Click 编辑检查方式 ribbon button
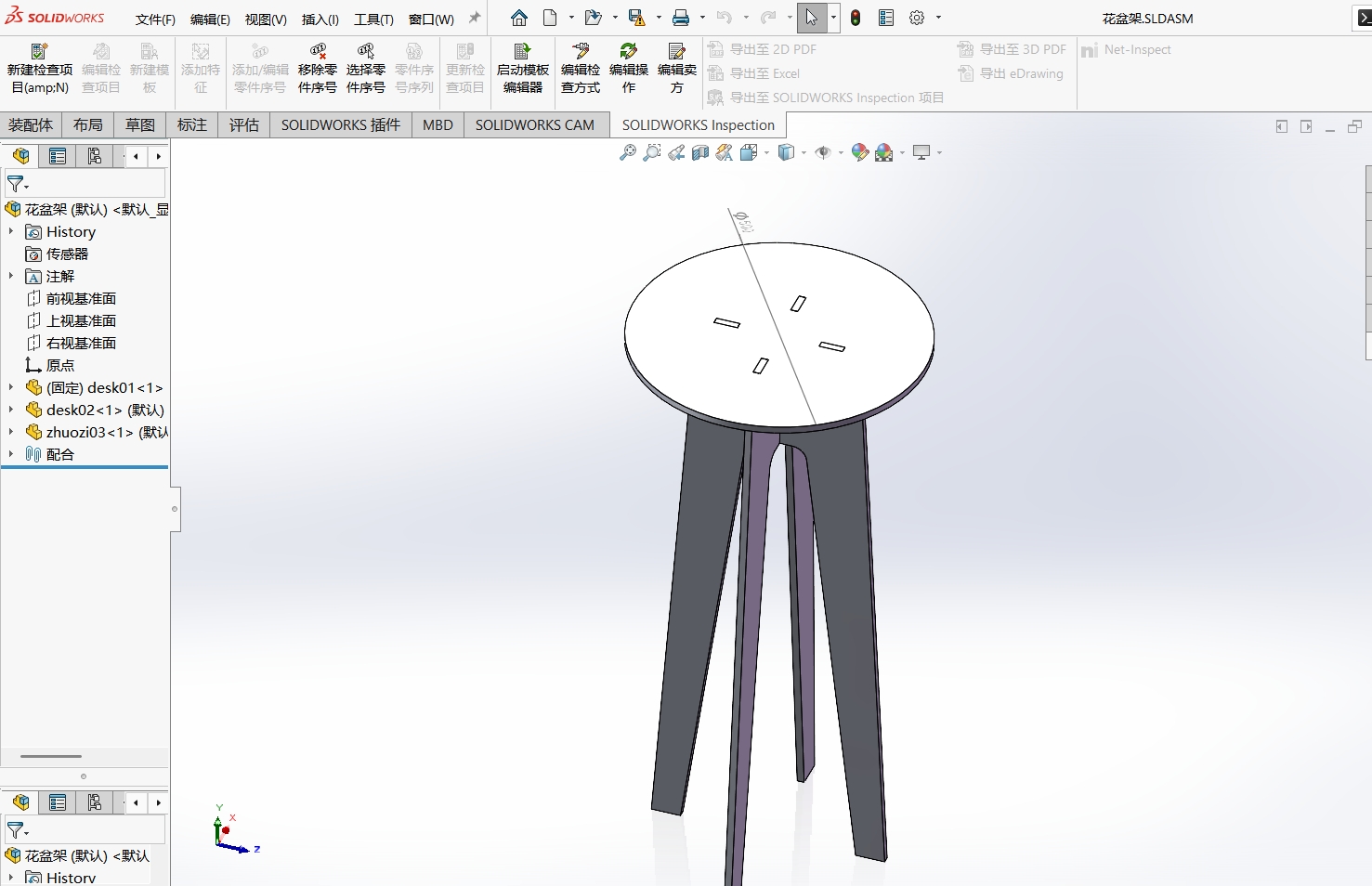Screen dimensions: 1372x886 pos(581,68)
